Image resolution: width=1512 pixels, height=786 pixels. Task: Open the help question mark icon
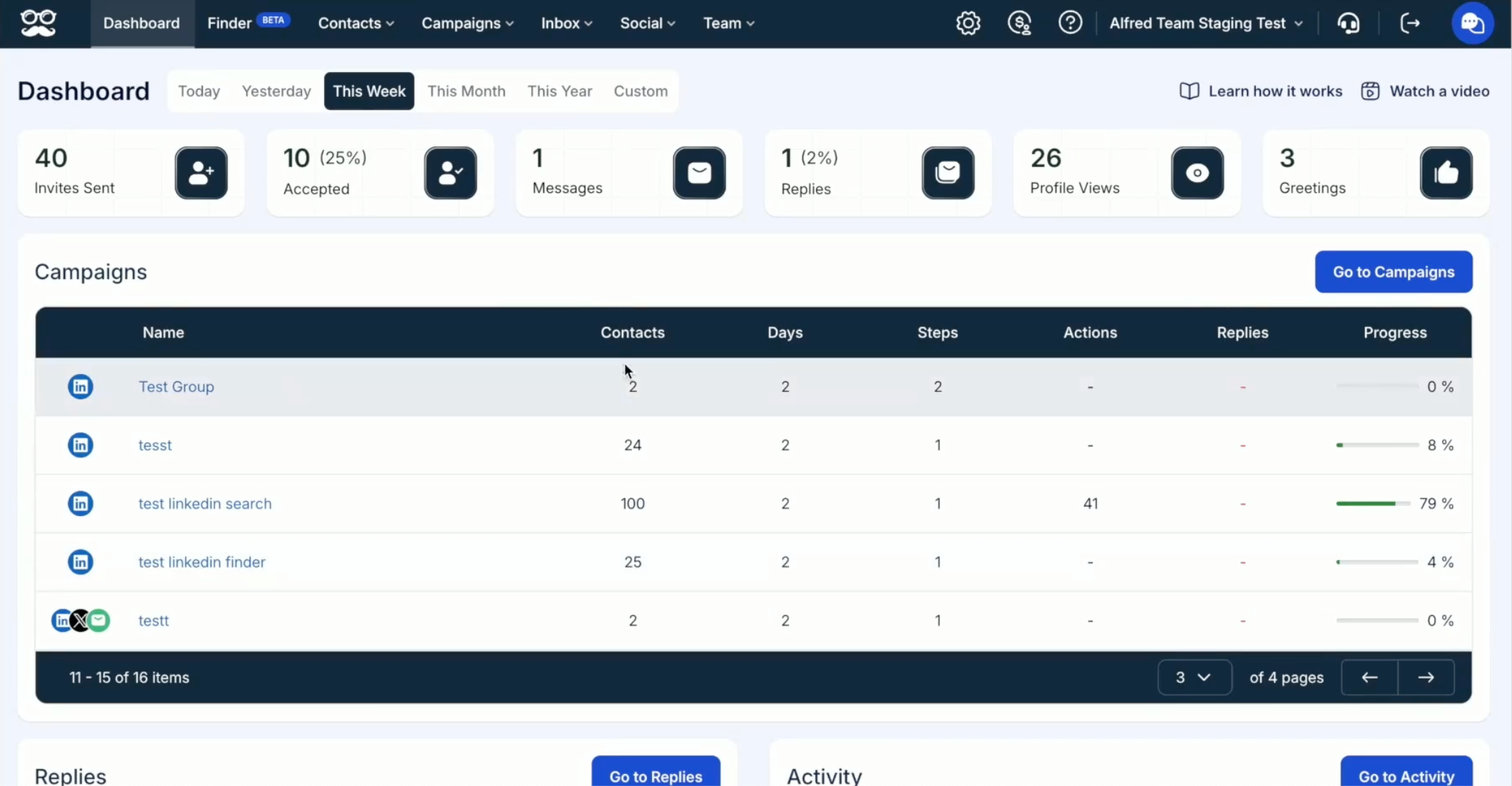[x=1071, y=23]
